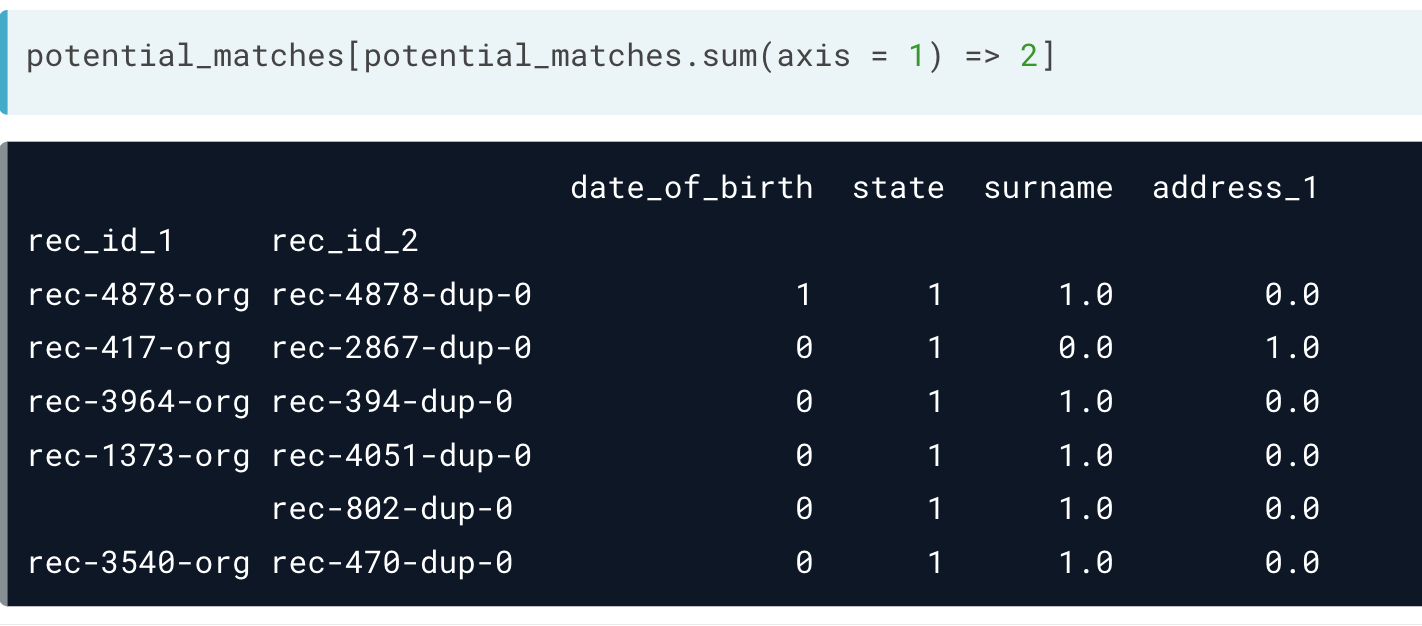This screenshot has width=1422, height=626.
Task: Select the rec-470-dup-0 entry
Action: pyautogui.click(x=392, y=563)
